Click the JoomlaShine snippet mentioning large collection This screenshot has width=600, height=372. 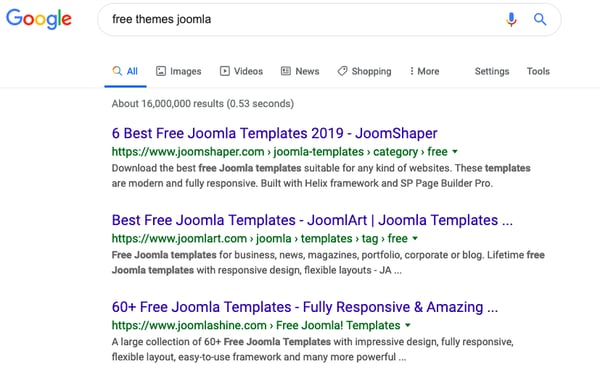(x=313, y=349)
